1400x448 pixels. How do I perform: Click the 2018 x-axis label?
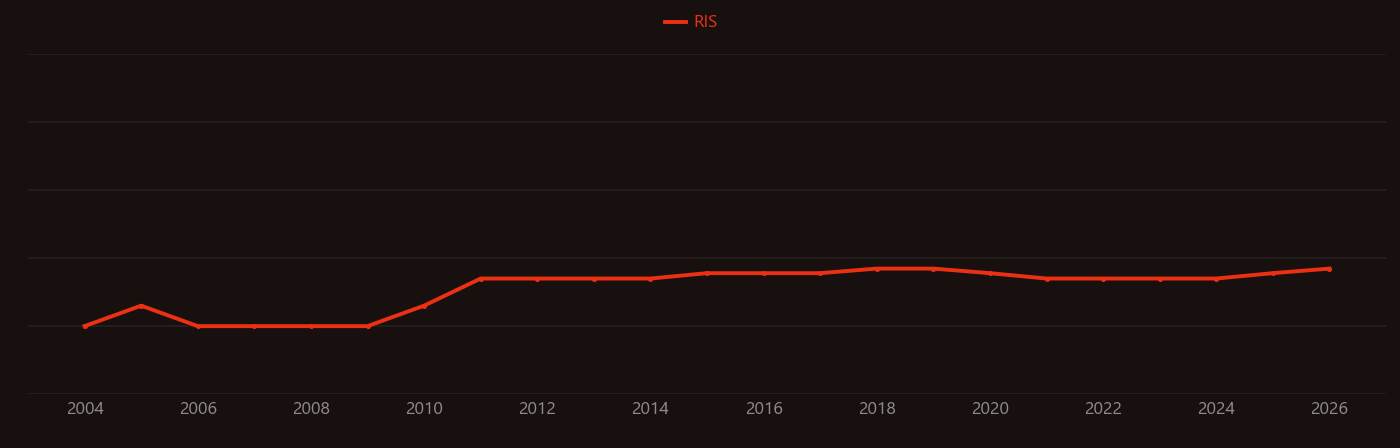877,409
